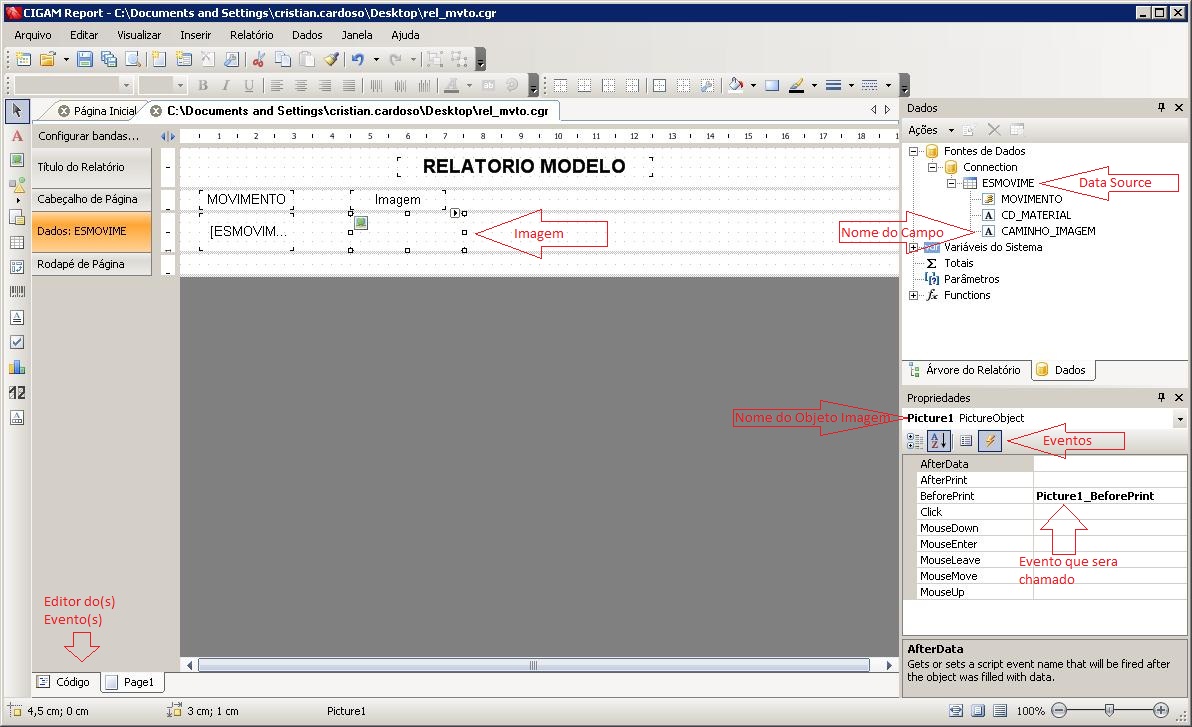Select the checkbox object tool
Screen dimensions: 1192x727
(x=17, y=342)
